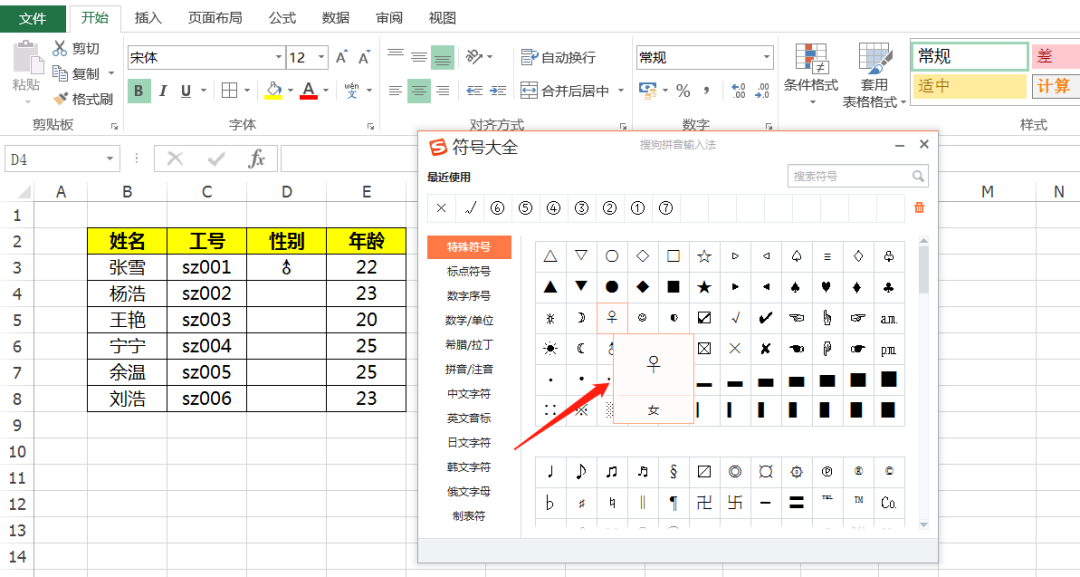
Task: Switch to the 页面布局 tab
Action: [x=215, y=18]
